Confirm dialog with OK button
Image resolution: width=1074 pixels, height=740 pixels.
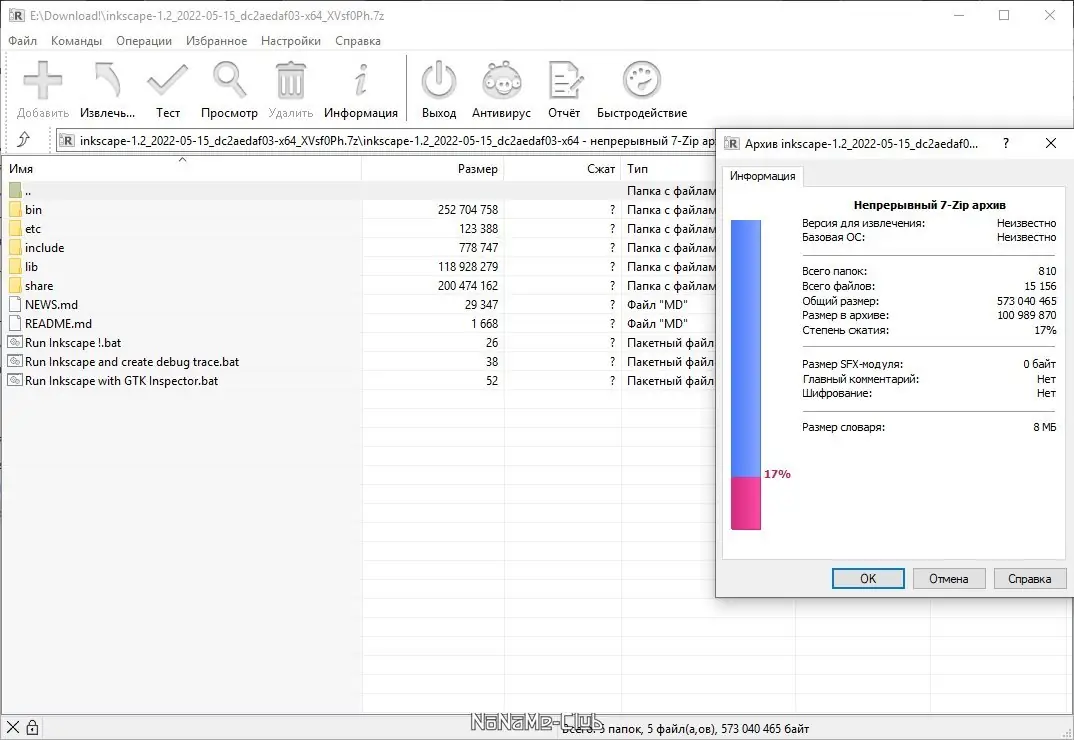(868, 578)
